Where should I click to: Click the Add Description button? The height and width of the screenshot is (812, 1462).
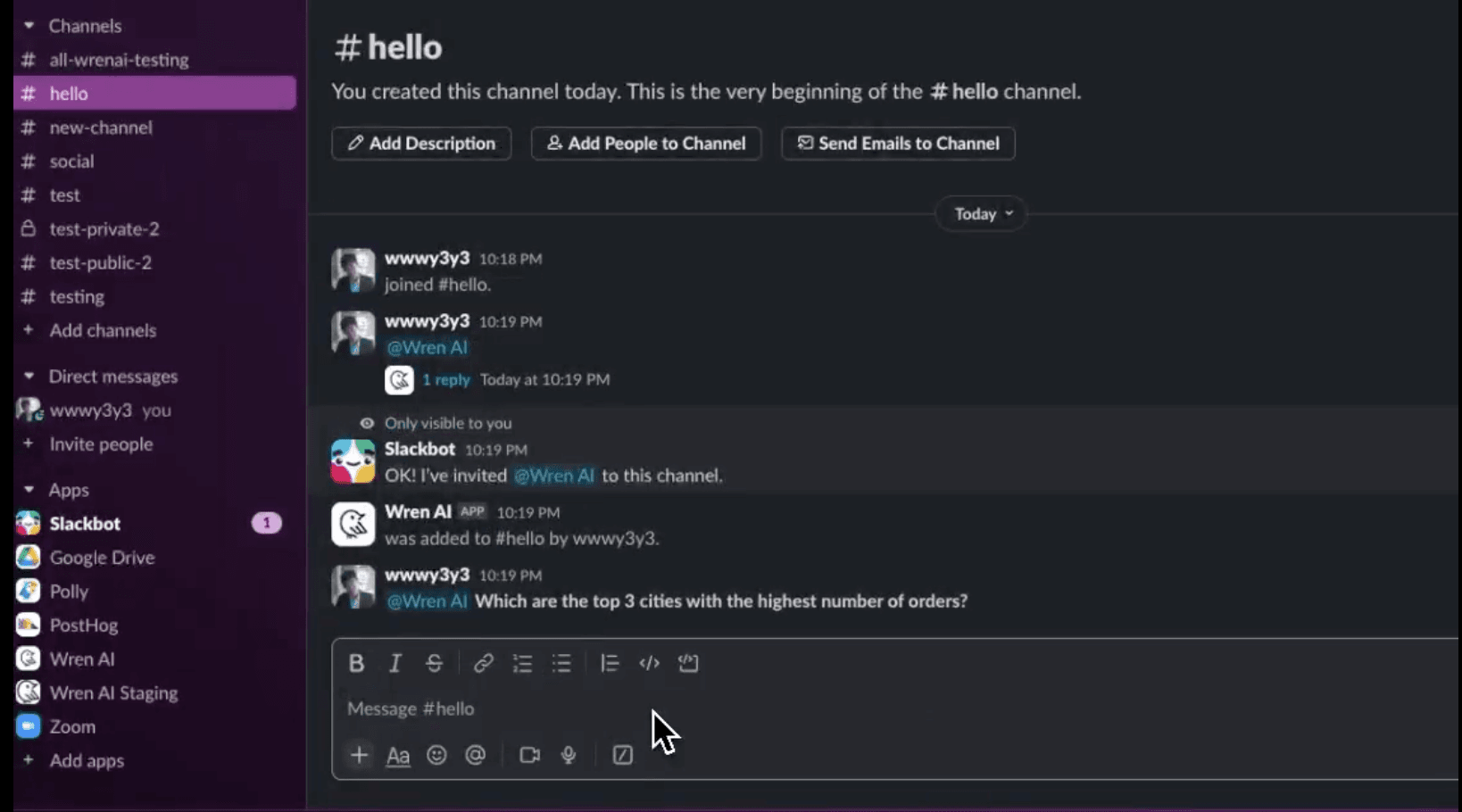[421, 144]
